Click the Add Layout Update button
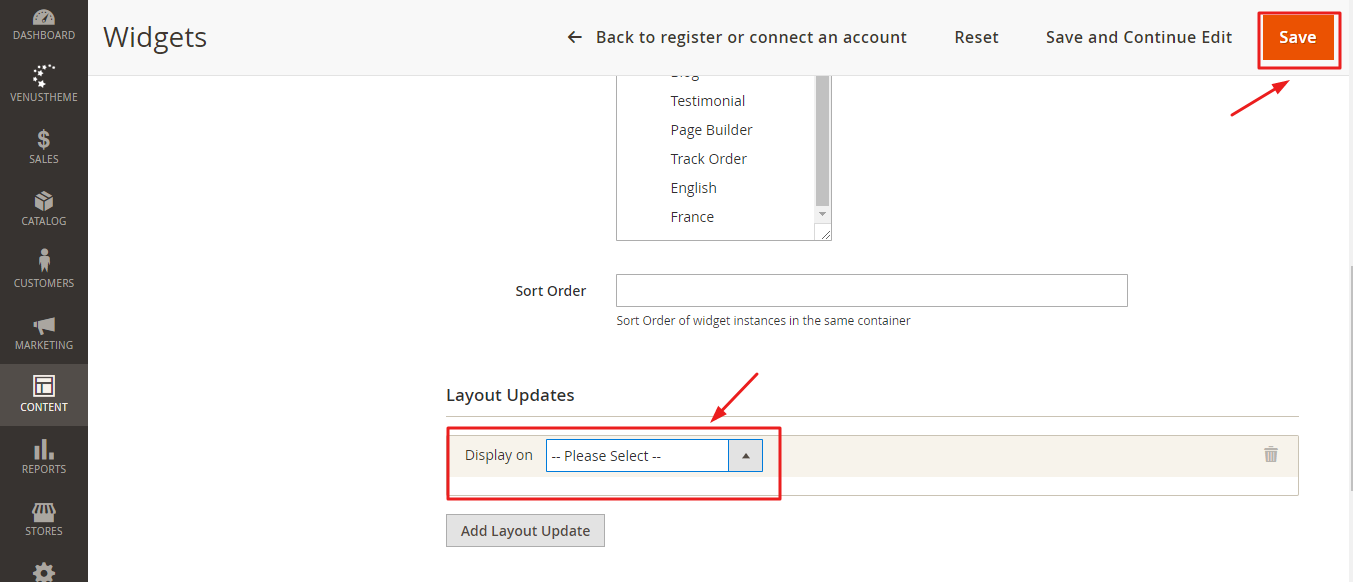Screen dimensions: 1353x582 525,531
